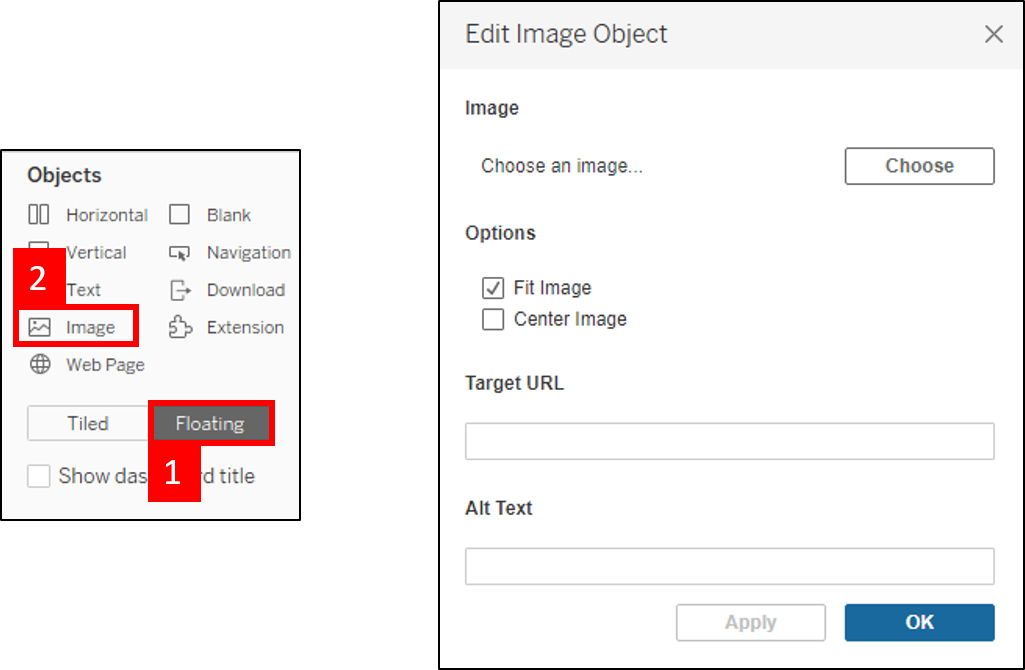Viewport: 1025px width, 670px height.
Task: Close the Edit Image Object dialog
Action: [993, 35]
